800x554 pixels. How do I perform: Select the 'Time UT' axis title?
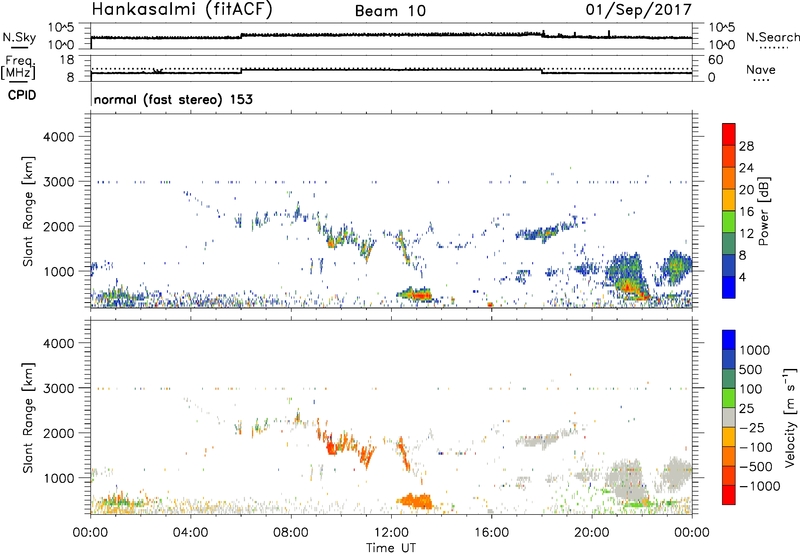click(x=391, y=547)
